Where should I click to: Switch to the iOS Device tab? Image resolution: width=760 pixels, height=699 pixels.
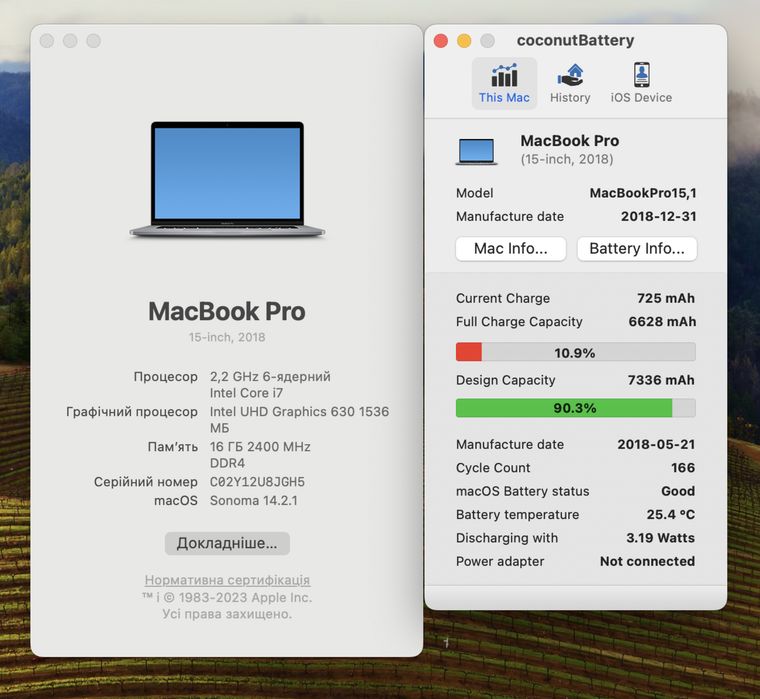tap(641, 83)
